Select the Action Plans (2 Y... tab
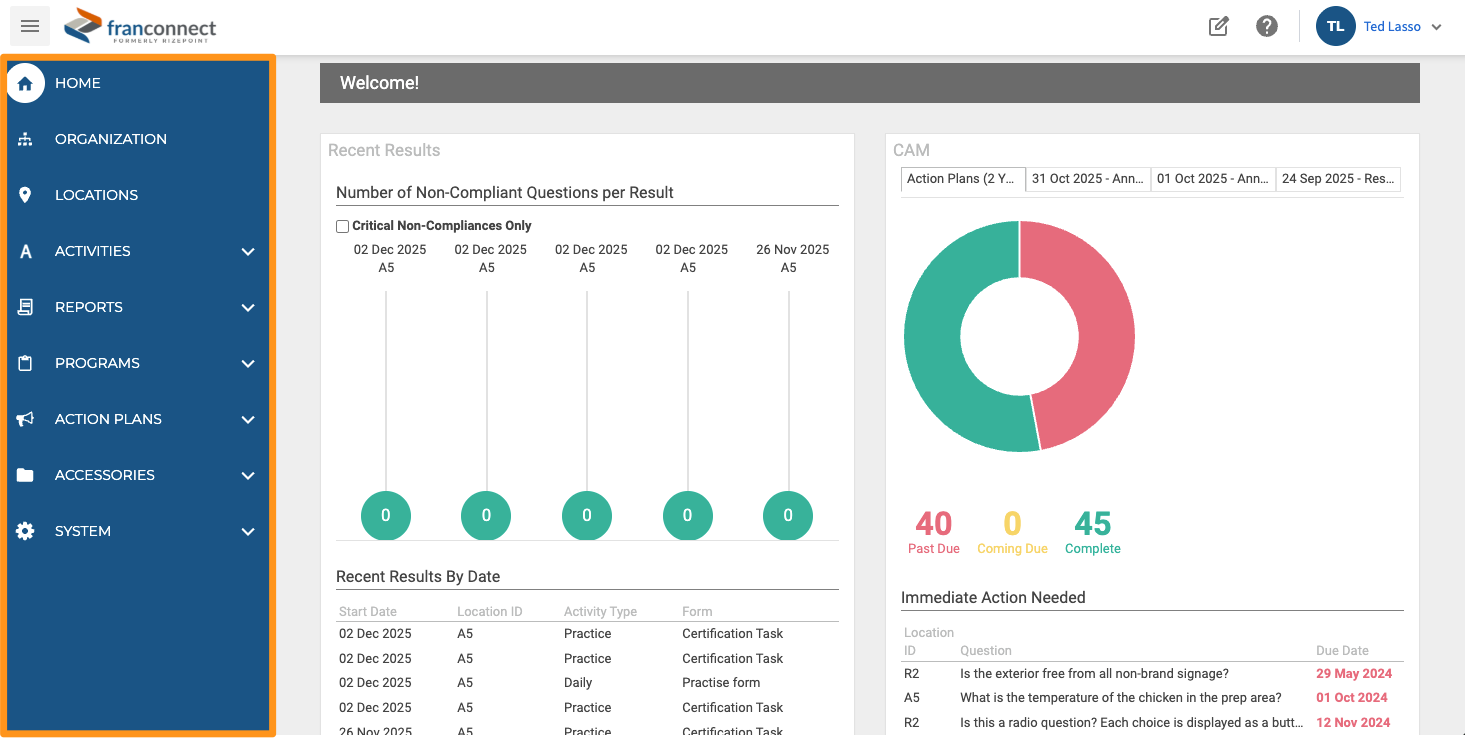Viewport: 1465px width, 738px height. (963, 179)
